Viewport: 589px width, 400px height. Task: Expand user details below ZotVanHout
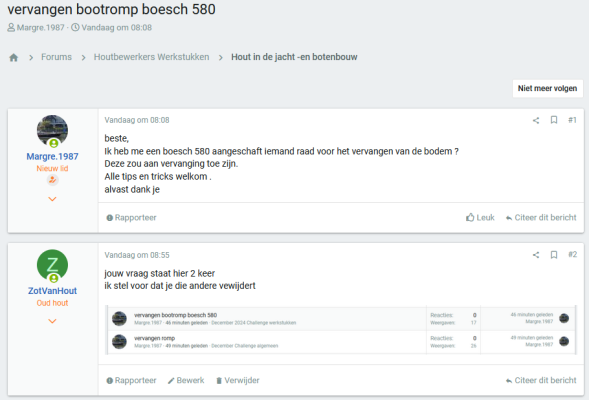pyautogui.click(x=52, y=321)
